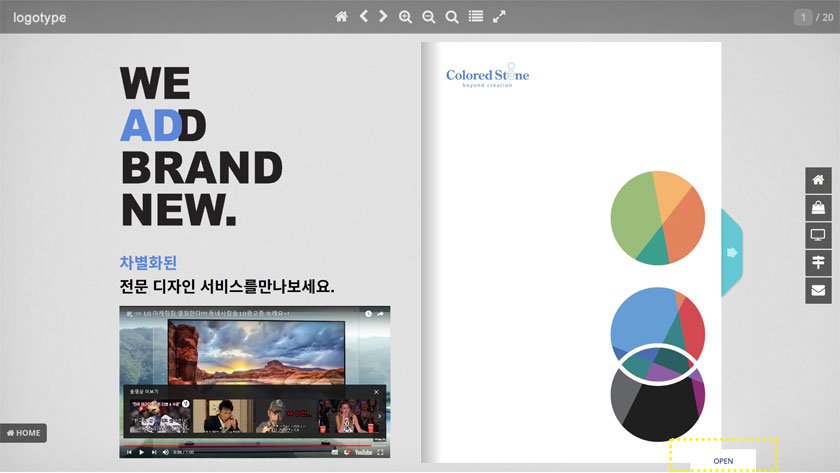Click the page number input field
The width and height of the screenshot is (840, 473).
[802, 17]
